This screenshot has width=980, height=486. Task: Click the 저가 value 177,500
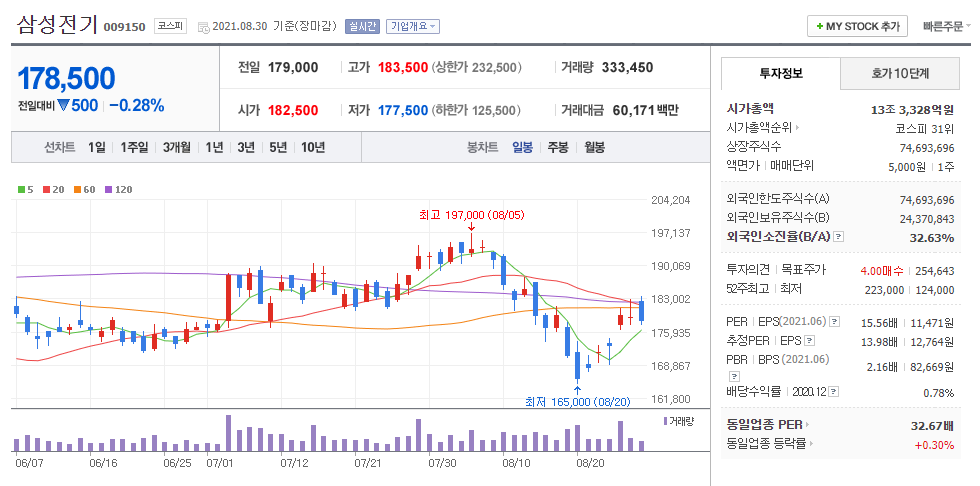(x=402, y=111)
